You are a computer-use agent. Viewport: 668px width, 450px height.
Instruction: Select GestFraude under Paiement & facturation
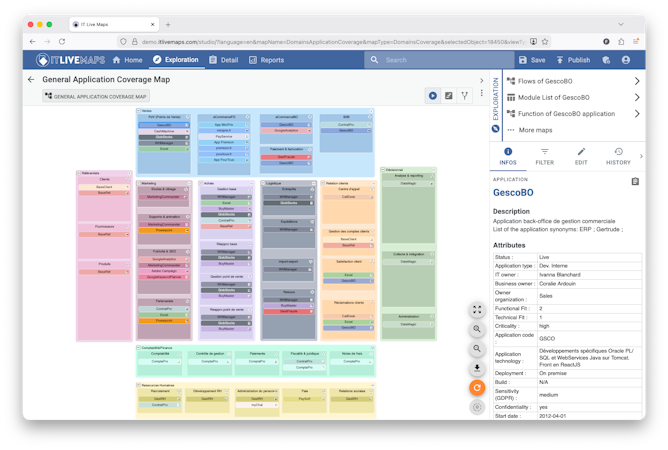coord(286,157)
